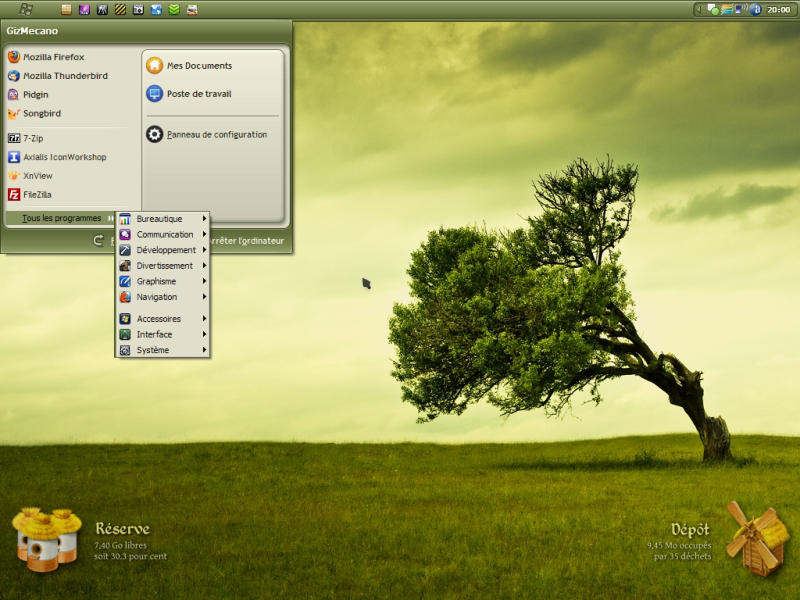Screen dimensions: 800x600
Task: Open Poste de travail
Action: [x=189, y=93]
